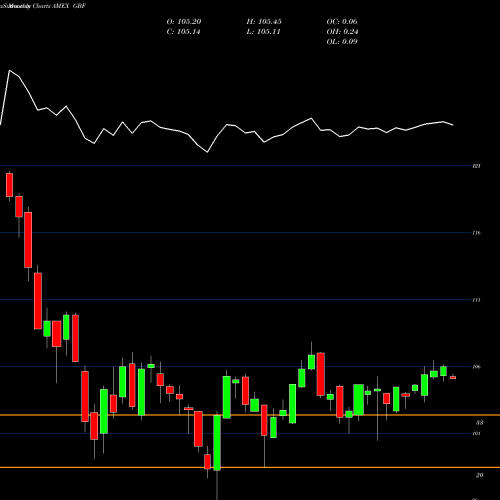Viewport: 500px width, 500px height.
Task: Click the '33' label under the upper orange line
Action: click(479, 423)
